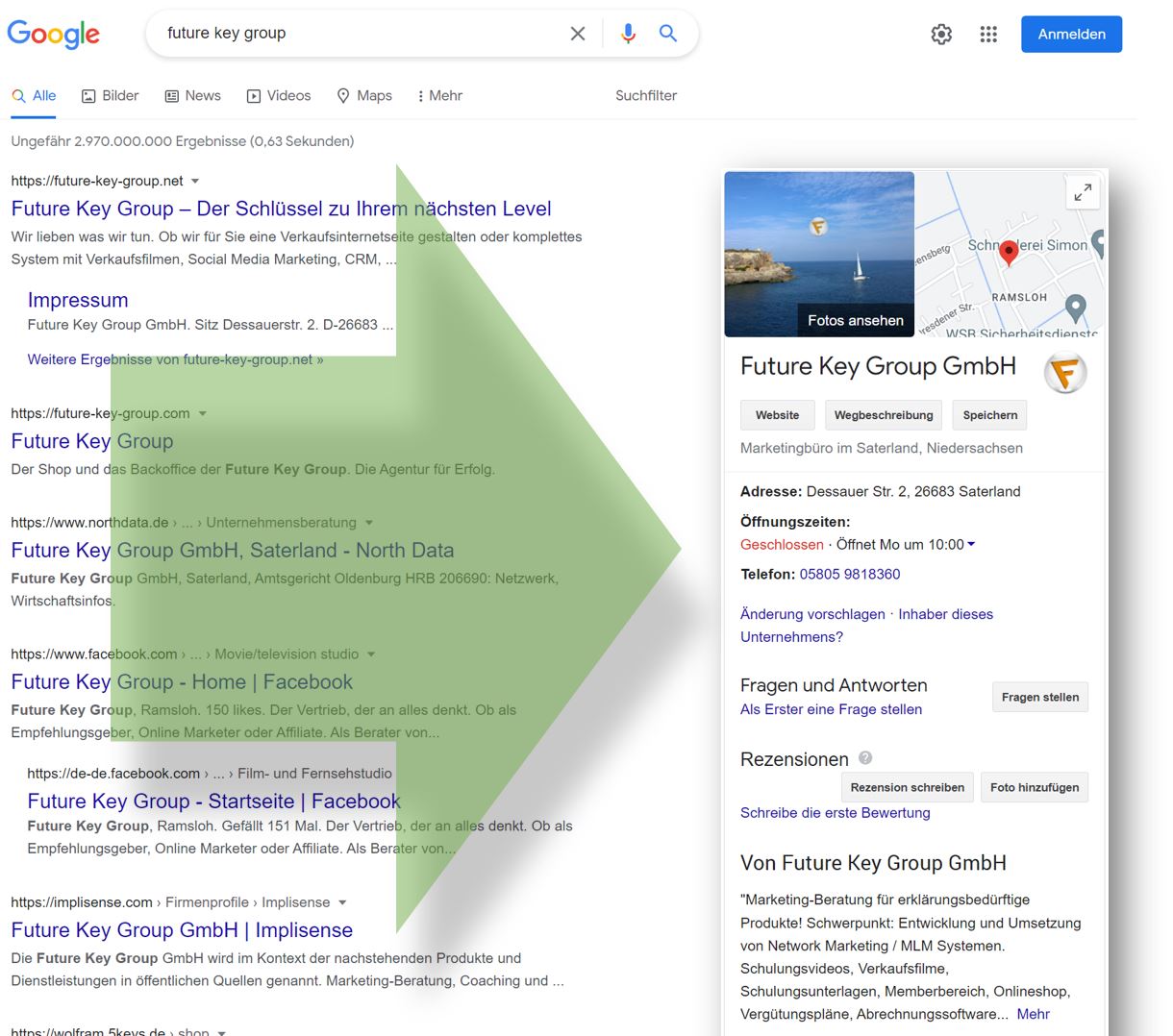The width and height of the screenshot is (1173, 1036).
Task: Open the 'Future Key Group' .com result
Action: (92, 441)
